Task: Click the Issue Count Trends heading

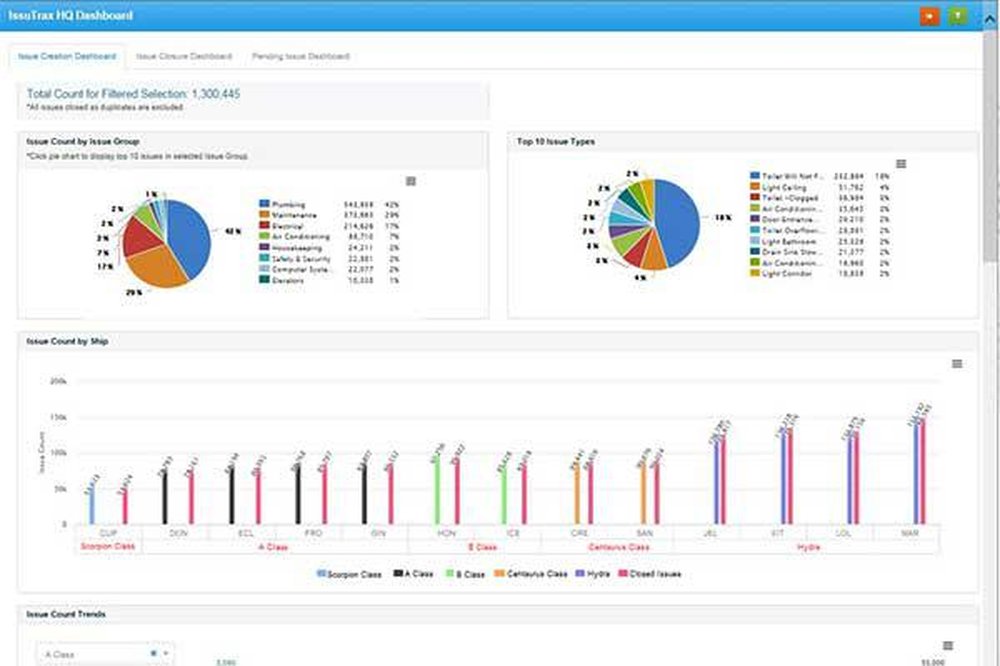Action: pyautogui.click(x=66, y=614)
